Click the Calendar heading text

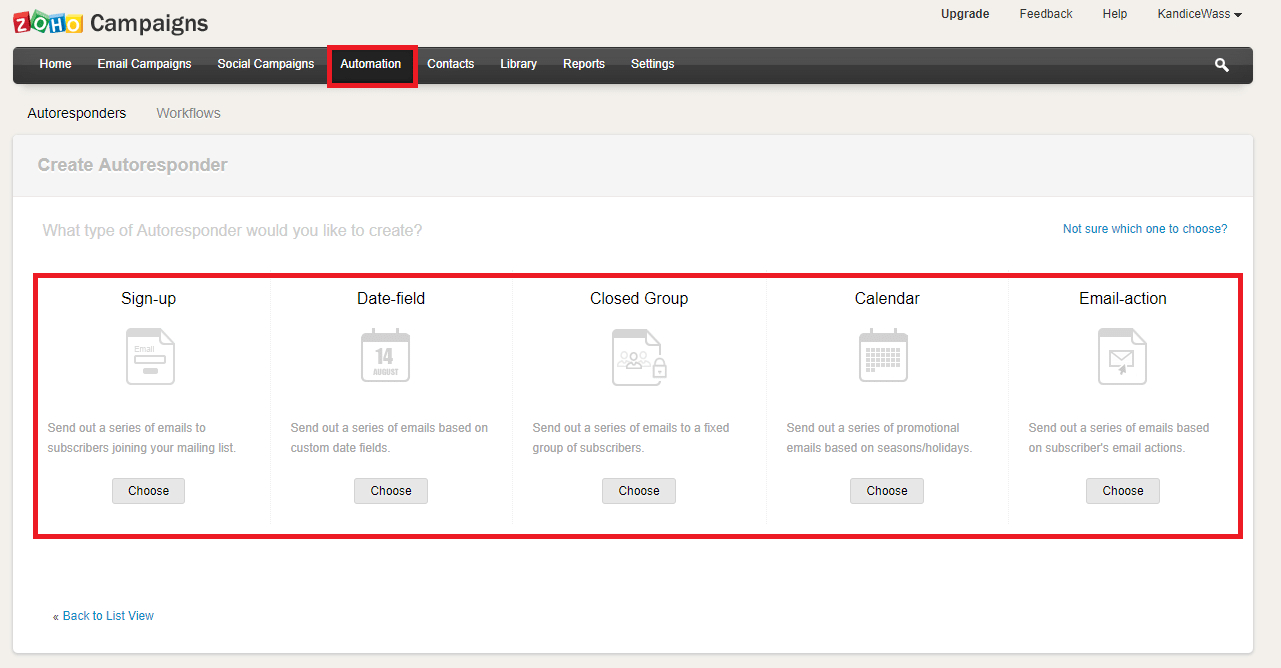point(887,298)
